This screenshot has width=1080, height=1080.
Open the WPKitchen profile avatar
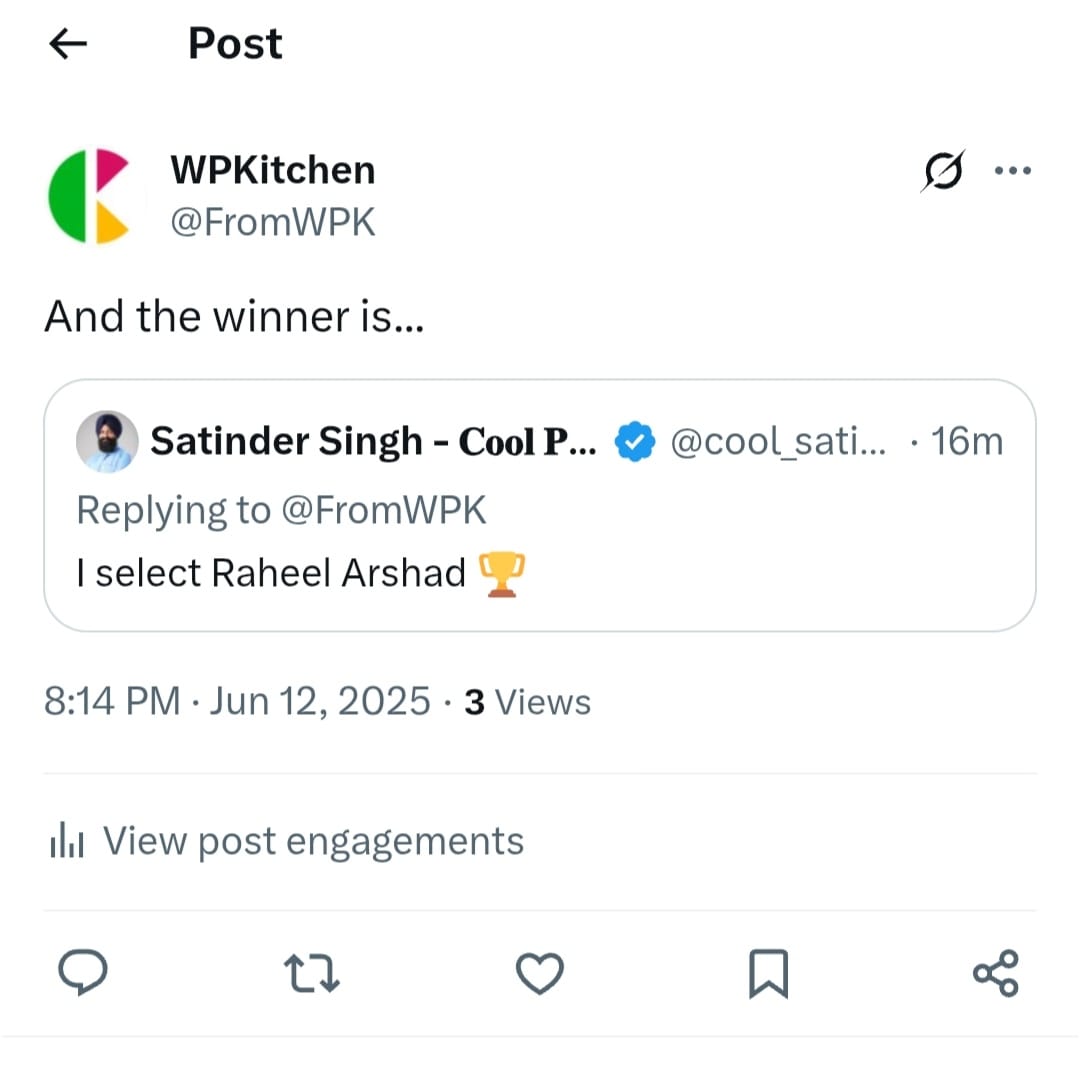coord(89,196)
